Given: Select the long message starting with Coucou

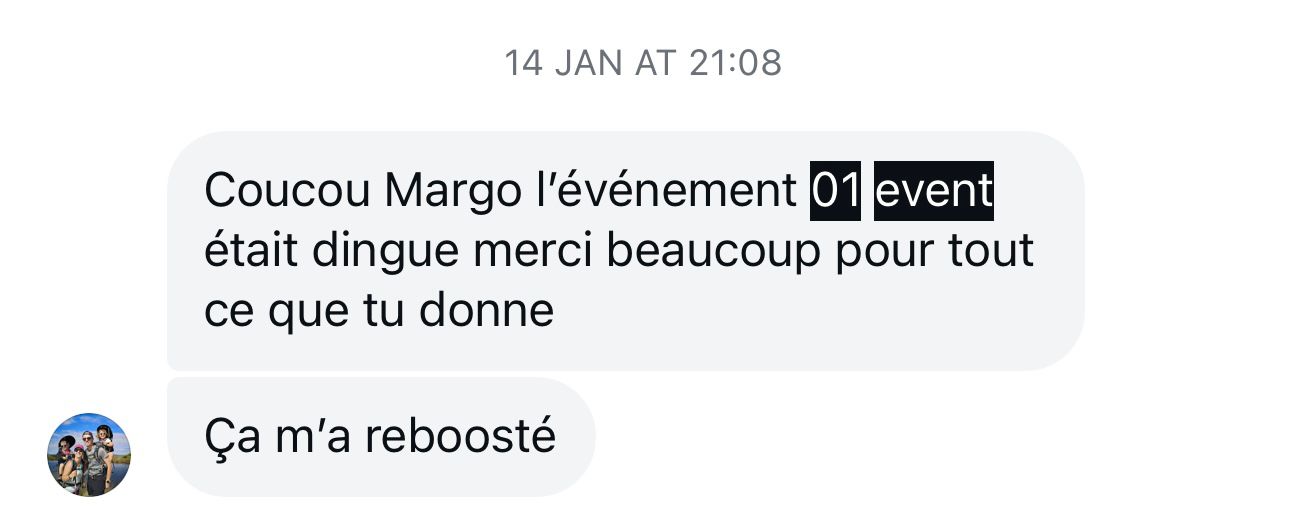Looking at the screenshot, I should 626,251.
